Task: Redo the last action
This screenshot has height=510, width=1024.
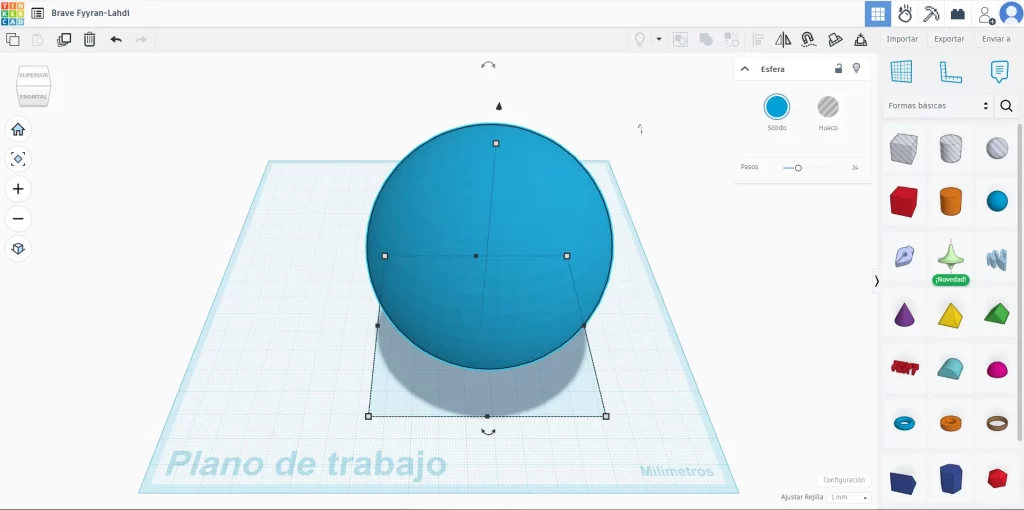Action: (141, 40)
